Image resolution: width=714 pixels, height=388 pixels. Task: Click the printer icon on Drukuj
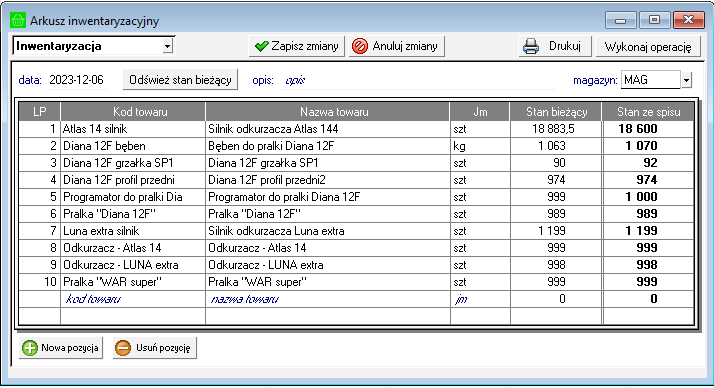point(531,46)
